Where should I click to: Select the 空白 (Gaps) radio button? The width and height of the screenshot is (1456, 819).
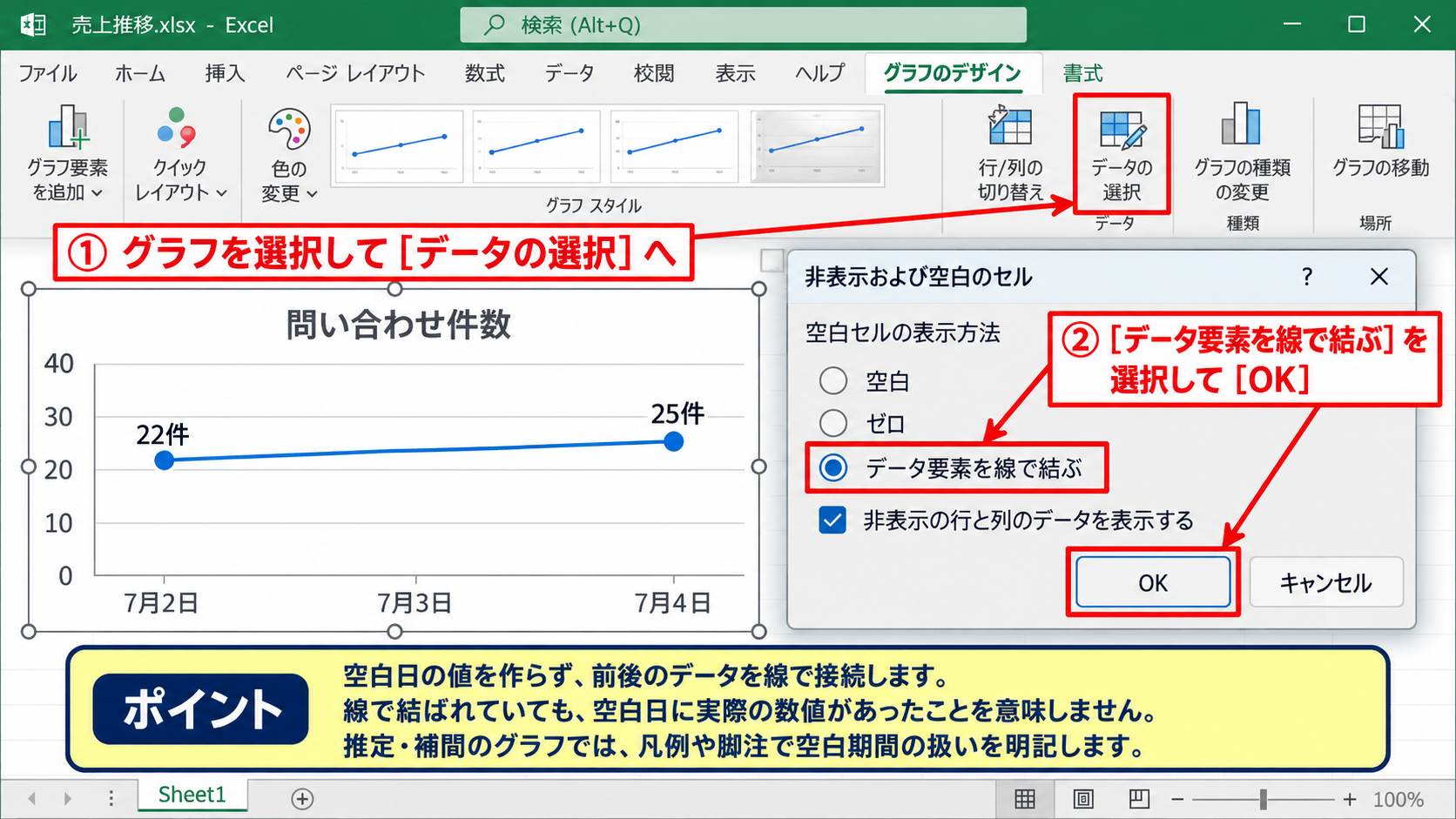tap(833, 380)
